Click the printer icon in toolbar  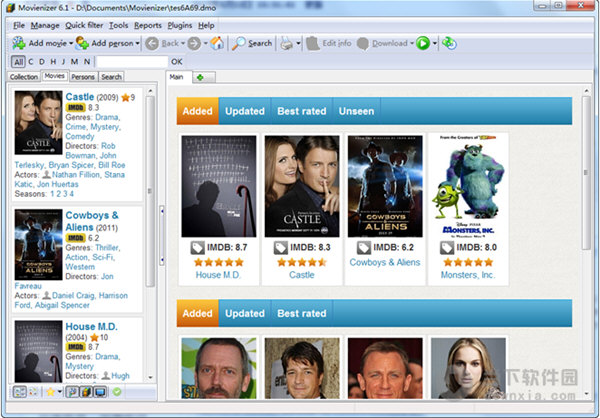click(x=287, y=43)
